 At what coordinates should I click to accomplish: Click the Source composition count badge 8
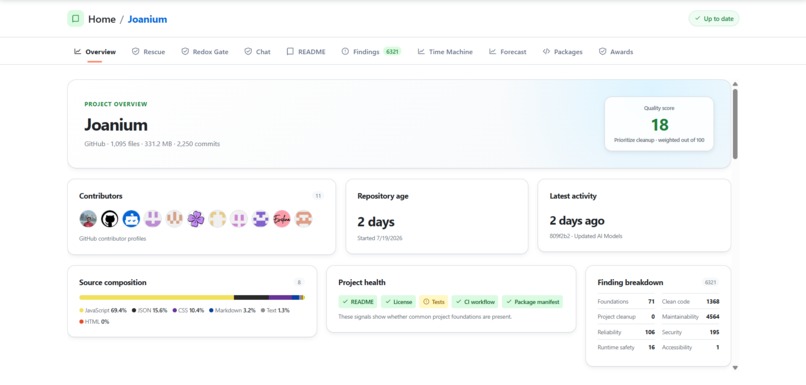click(299, 282)
